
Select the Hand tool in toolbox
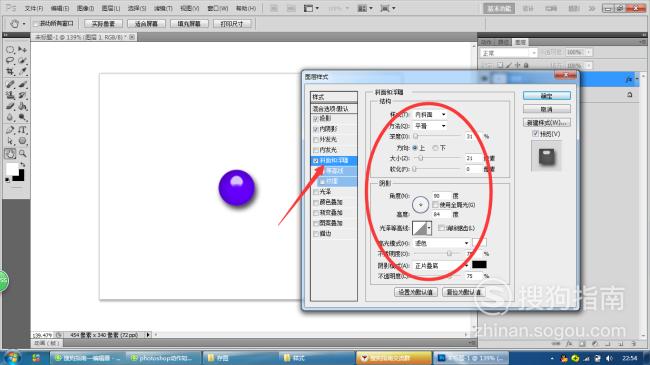click(x=10, y=153)
